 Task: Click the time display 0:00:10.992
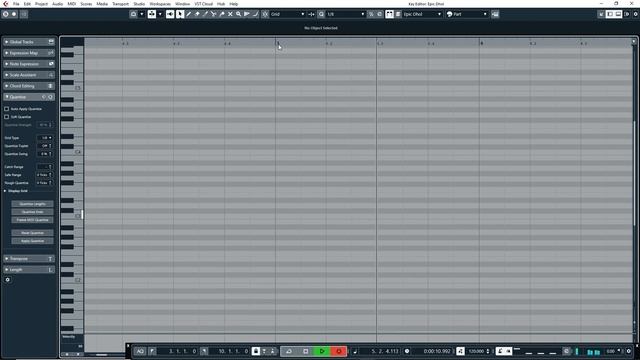click(x=437, y=351)
